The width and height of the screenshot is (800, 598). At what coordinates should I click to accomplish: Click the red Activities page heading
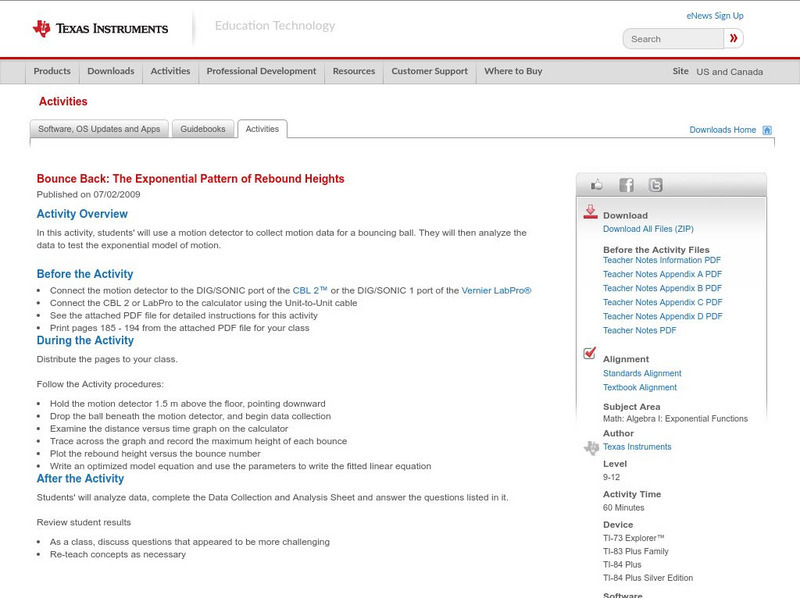point(63,102)
